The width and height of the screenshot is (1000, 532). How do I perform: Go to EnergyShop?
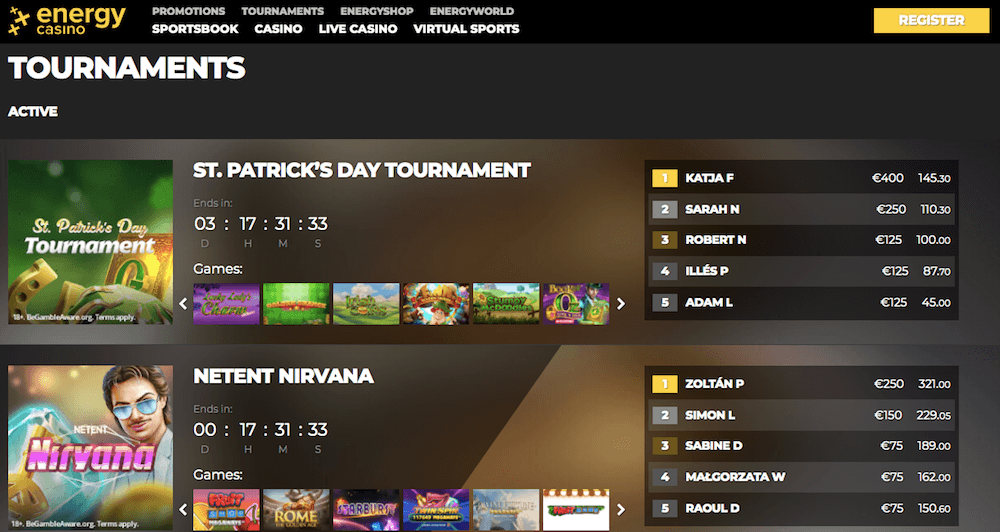[x=376, y=11]
